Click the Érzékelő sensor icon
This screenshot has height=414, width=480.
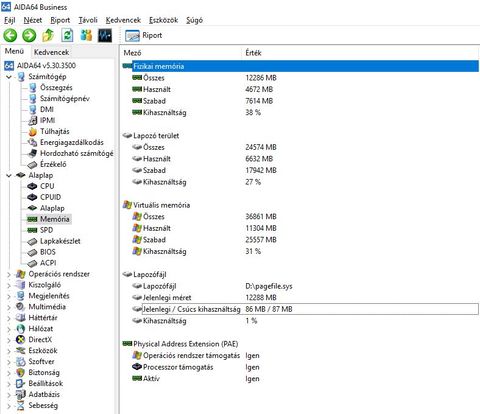click(32, 164)
